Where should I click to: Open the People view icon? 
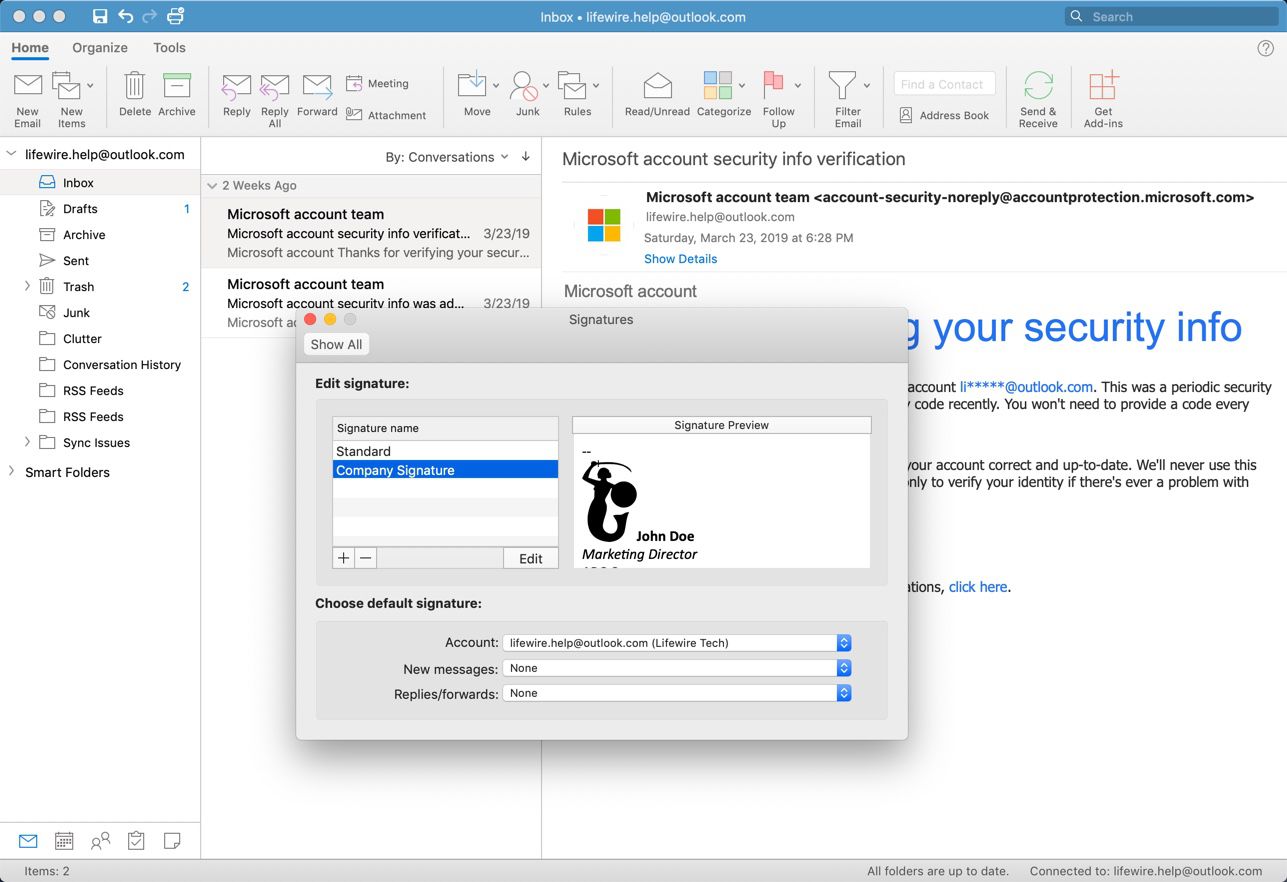click(x=100, y=841)
